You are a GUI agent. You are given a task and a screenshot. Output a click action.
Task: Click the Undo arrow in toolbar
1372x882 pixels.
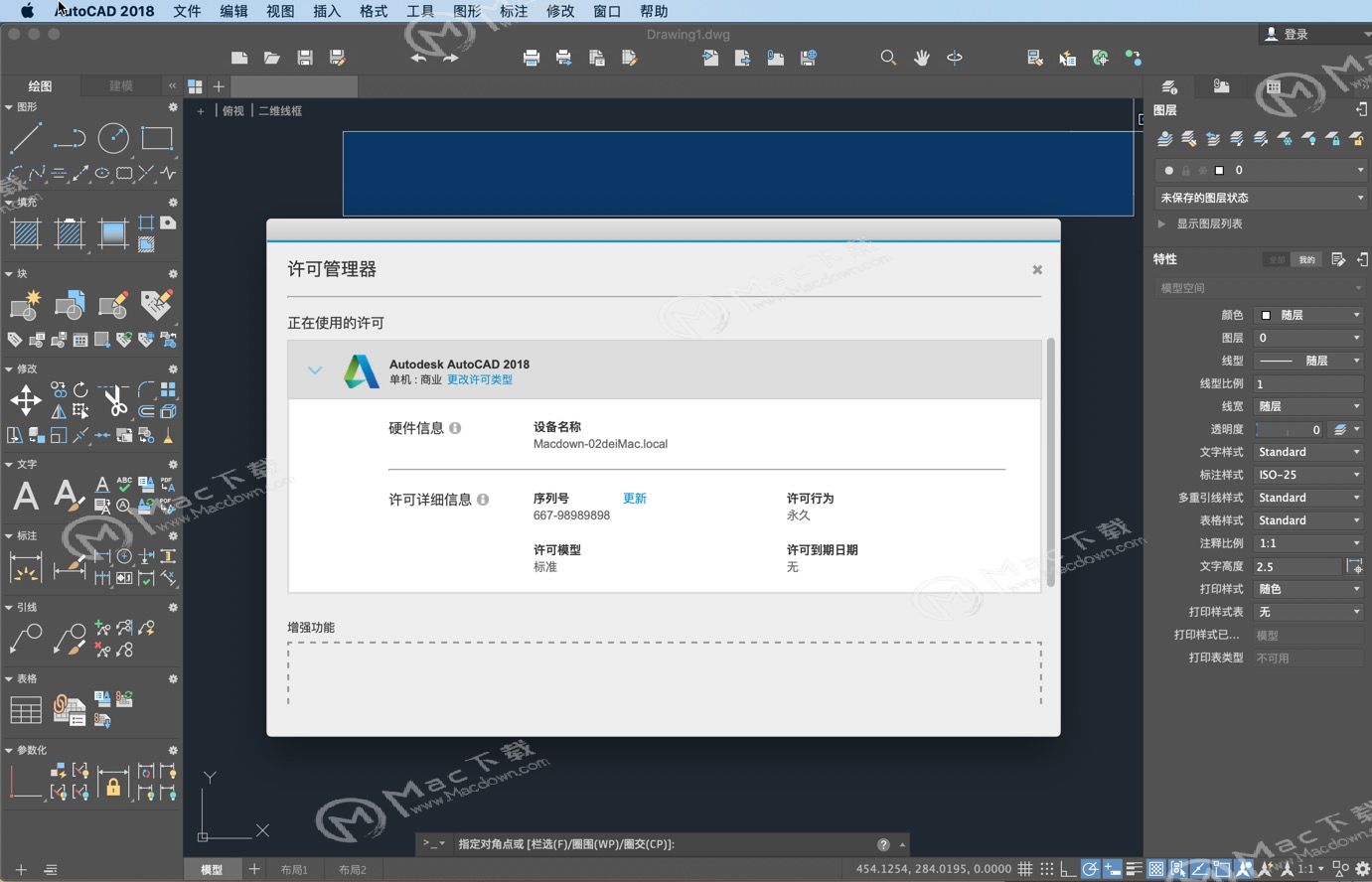coord(418,58)
